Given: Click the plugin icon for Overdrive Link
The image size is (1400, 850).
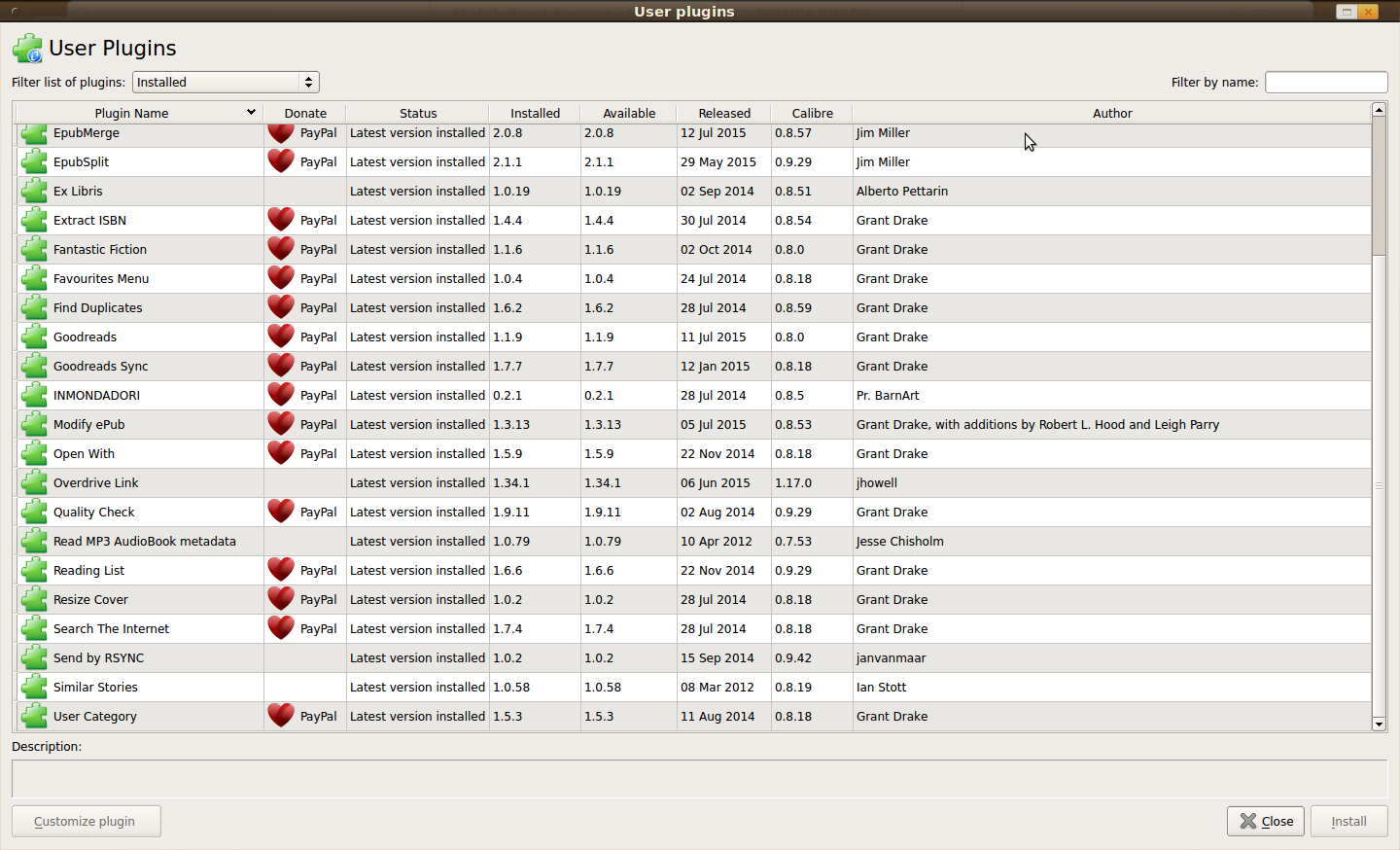Looking at the screenshot, I should point(34,482).
